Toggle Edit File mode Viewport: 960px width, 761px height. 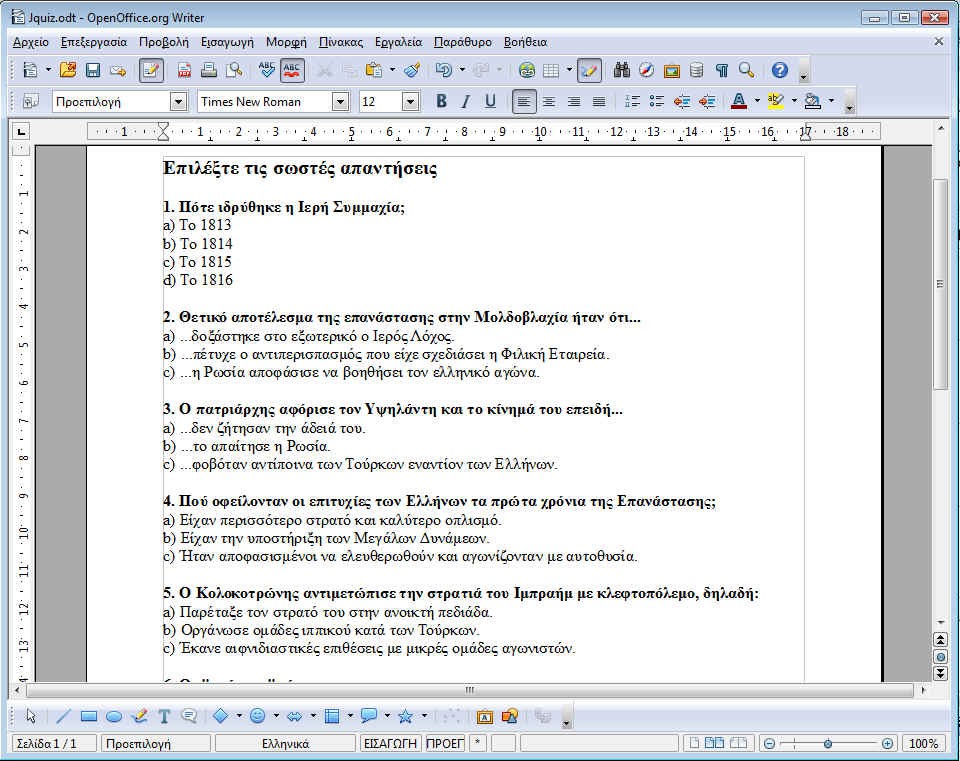pyautogui.click(x=151, y=70)
